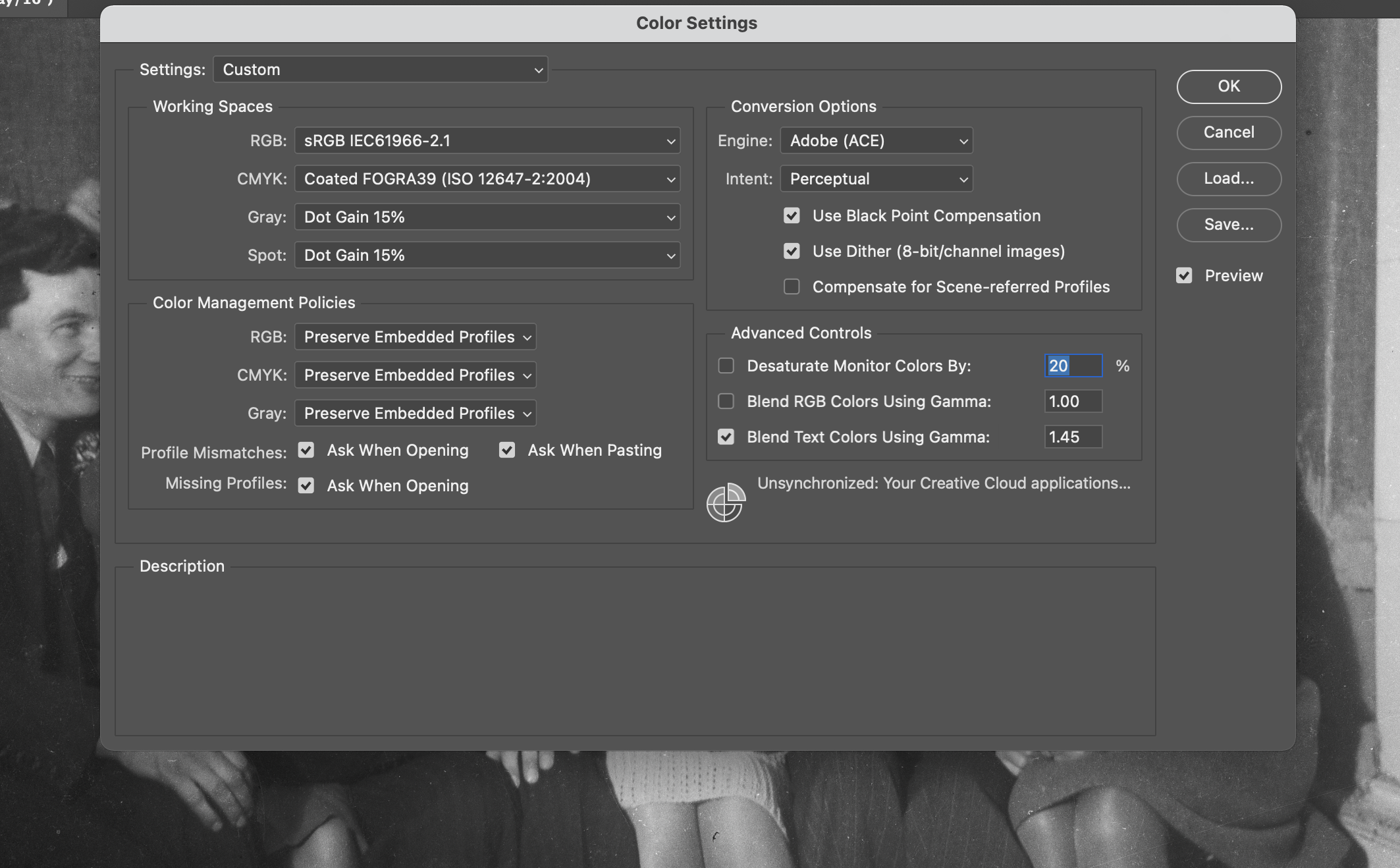Click the Desaturate Monitor Colors percentage field
This screenshot has height=868, width=1400.
coord(1073,366)
